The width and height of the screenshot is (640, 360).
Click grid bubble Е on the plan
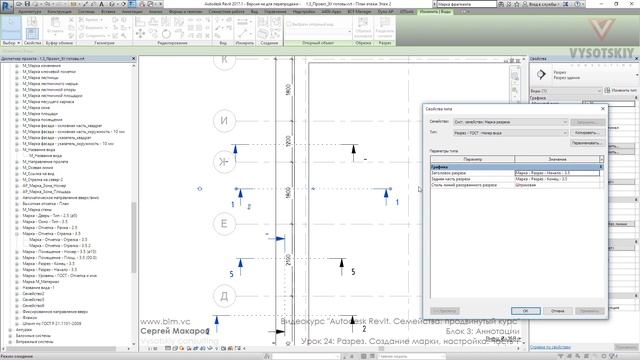click(224, 224)
